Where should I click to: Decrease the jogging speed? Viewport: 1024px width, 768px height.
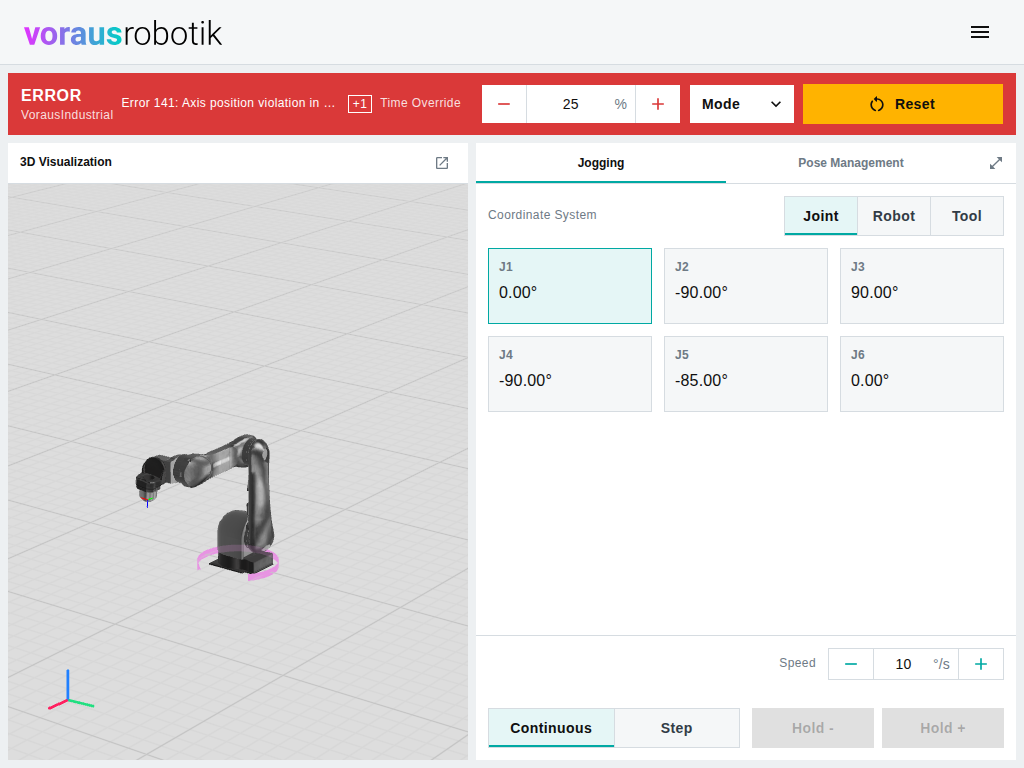tap(851, 664)
